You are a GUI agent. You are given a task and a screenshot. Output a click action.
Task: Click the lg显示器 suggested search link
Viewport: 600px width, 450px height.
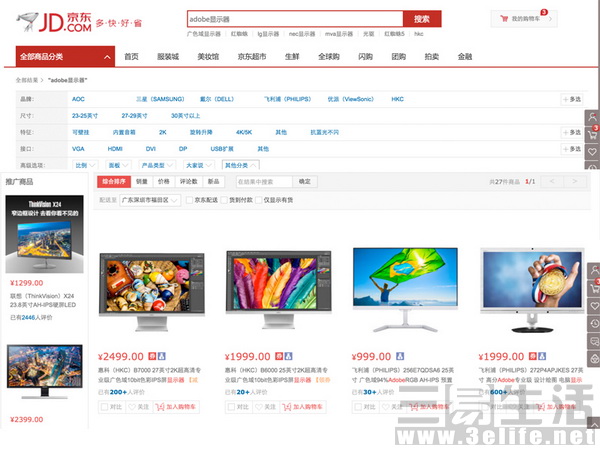coord(268,34)
